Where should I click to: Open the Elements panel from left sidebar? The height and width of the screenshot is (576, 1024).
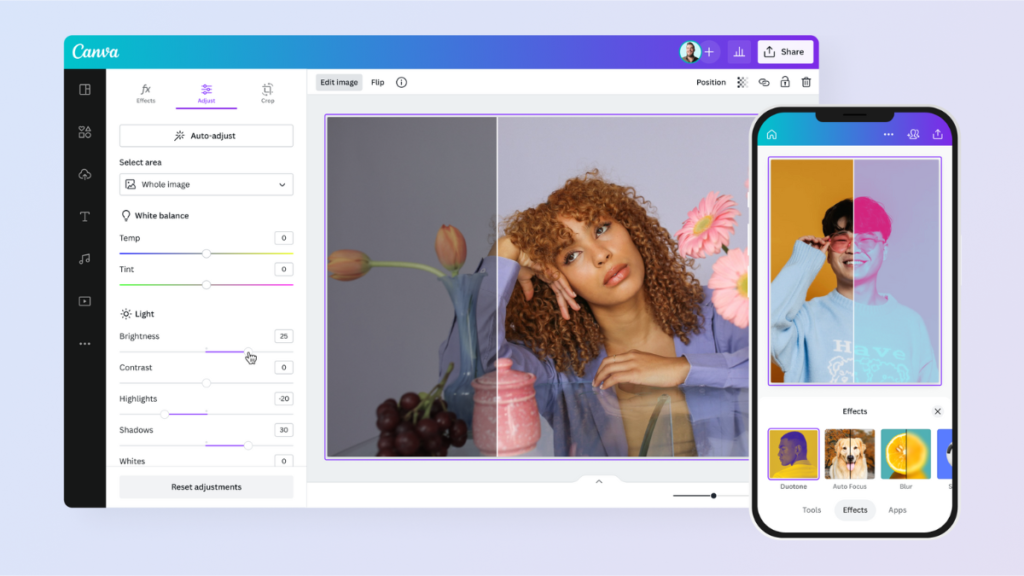point(85,132)
